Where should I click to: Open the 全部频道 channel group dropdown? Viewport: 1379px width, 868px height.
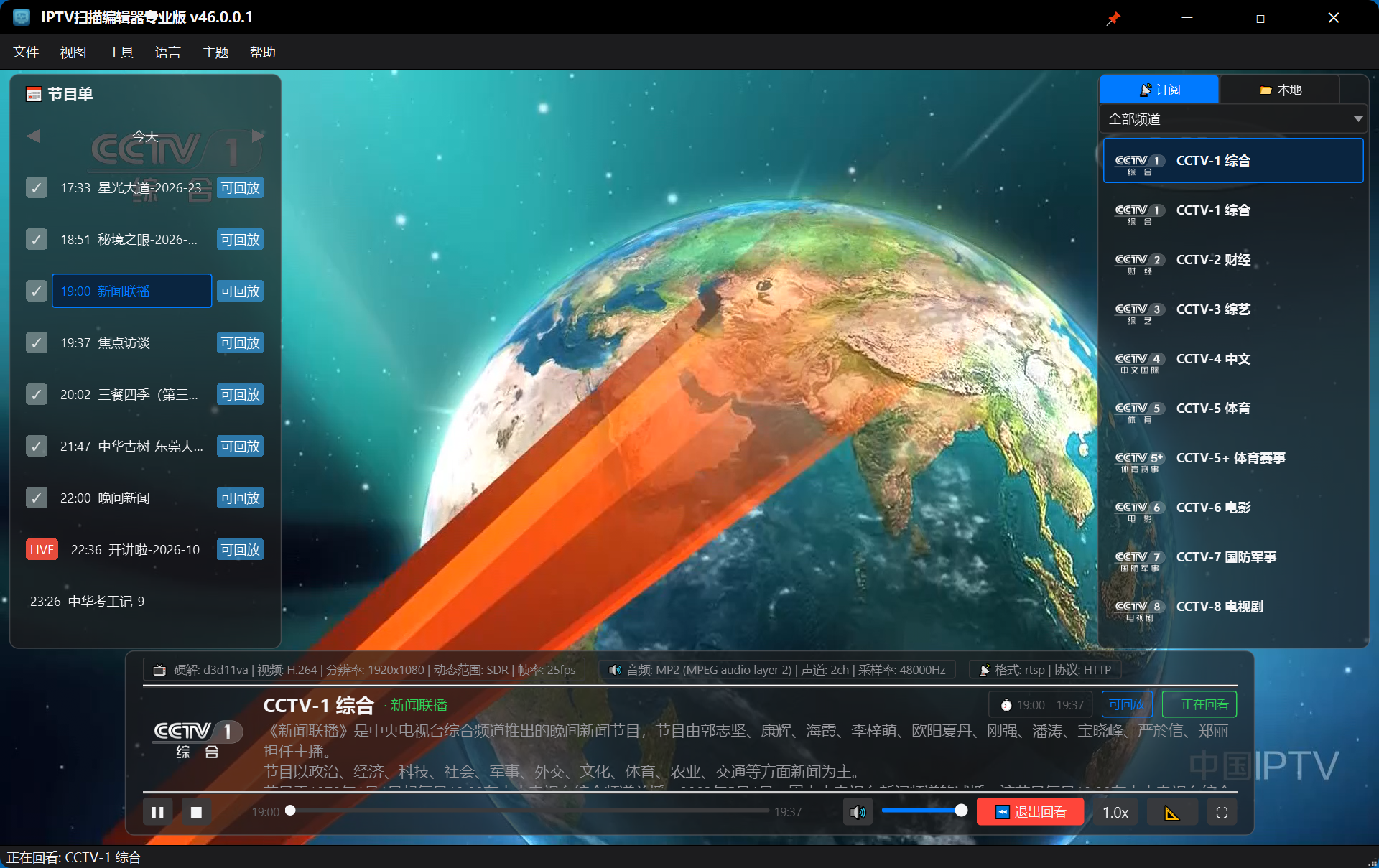pyautogui.click(x=1233, y=119)
